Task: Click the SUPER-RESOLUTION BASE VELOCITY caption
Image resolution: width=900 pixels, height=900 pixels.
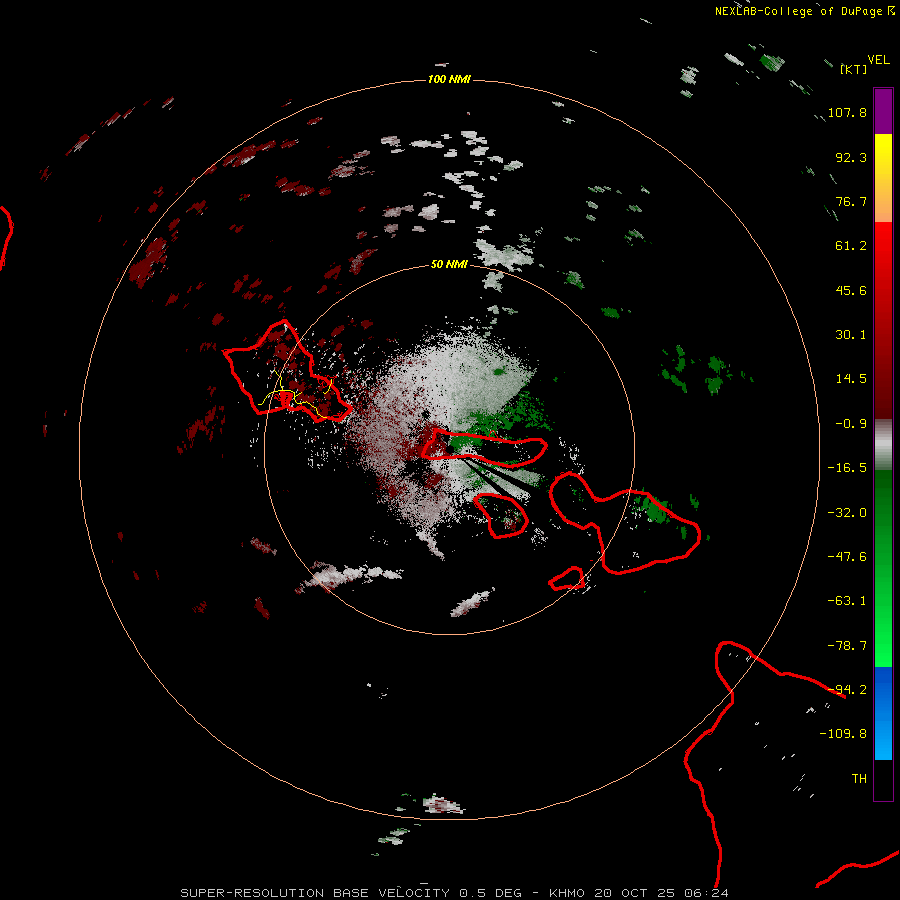Action: 315,893
